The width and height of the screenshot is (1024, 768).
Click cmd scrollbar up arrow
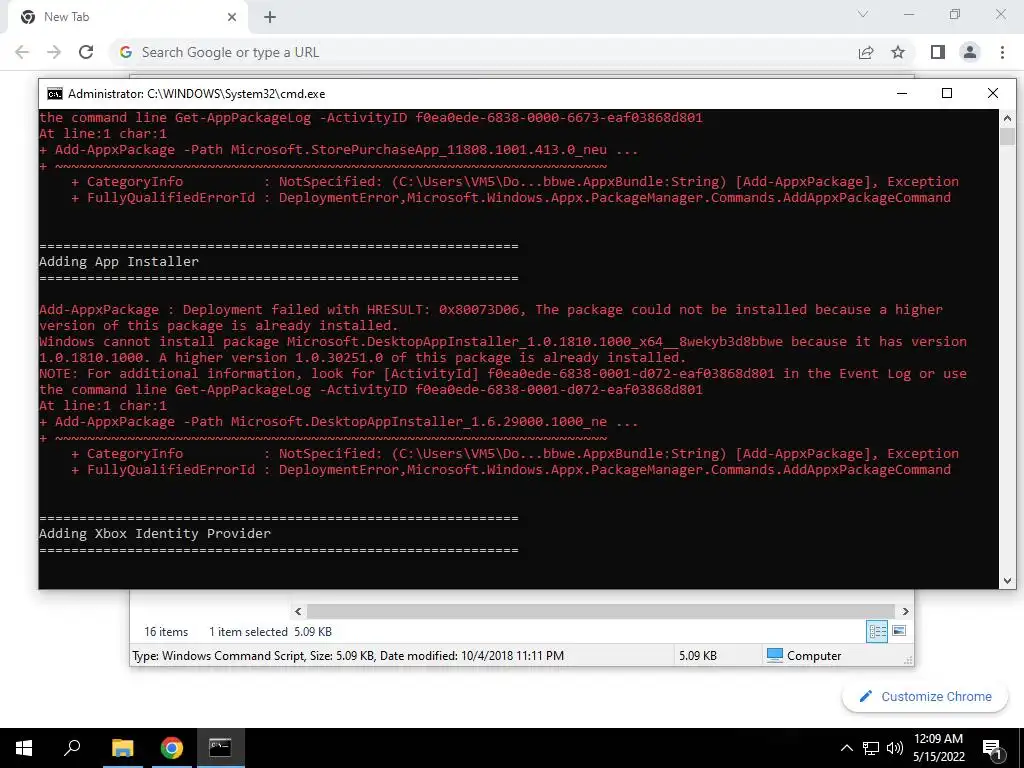pyautogui.click(x=1007, y=118)
